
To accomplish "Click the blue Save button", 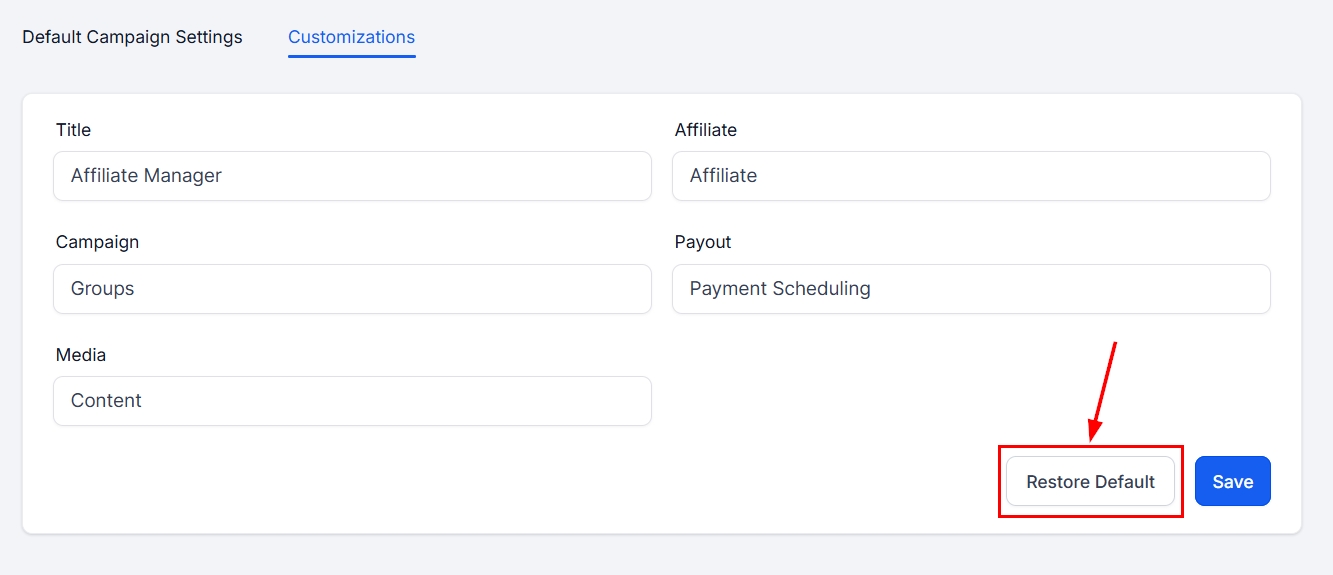I will tap(1232, 482).
